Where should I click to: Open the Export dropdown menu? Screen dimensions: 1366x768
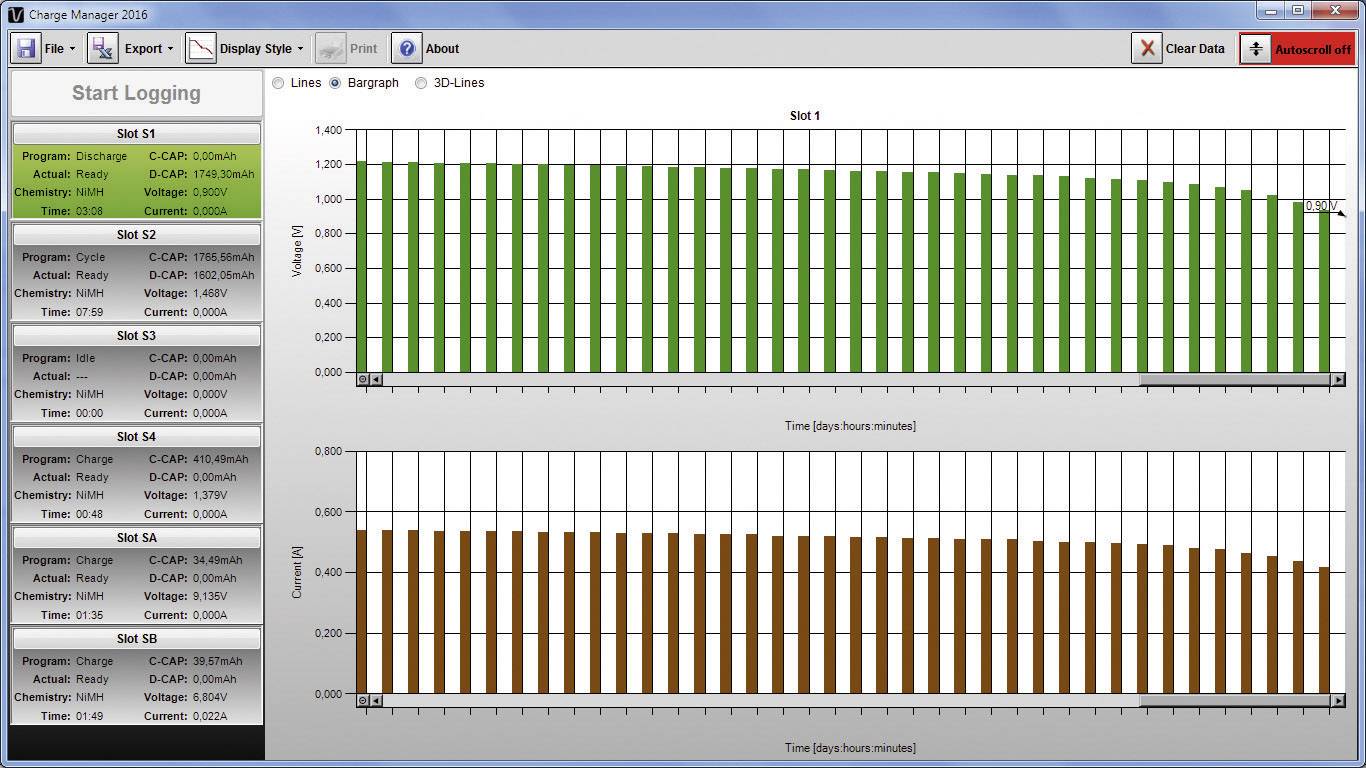(147, 48)
